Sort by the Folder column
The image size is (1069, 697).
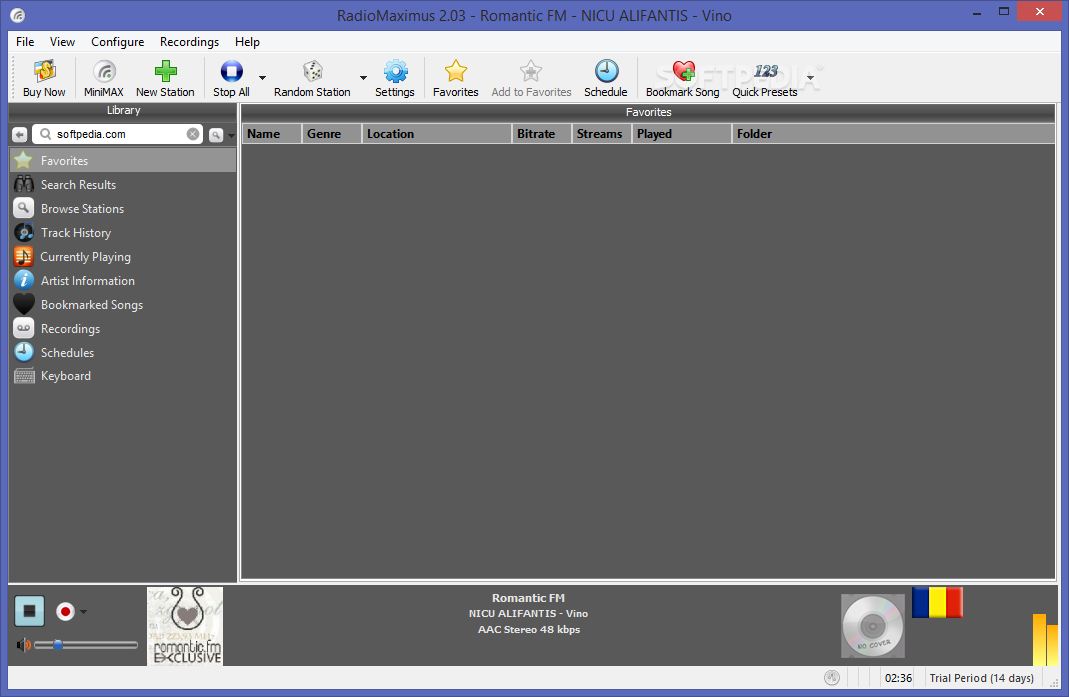coord(894,134)
